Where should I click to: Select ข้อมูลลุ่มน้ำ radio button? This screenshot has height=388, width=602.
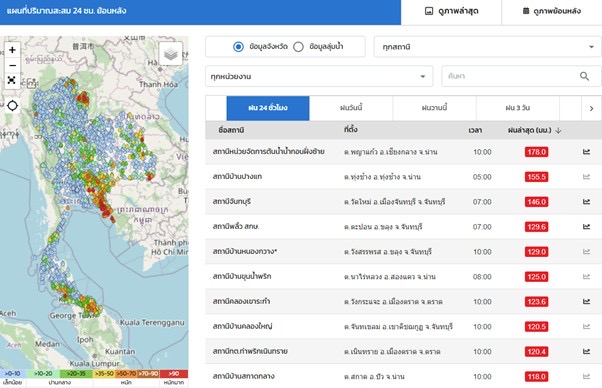[298, 47]
